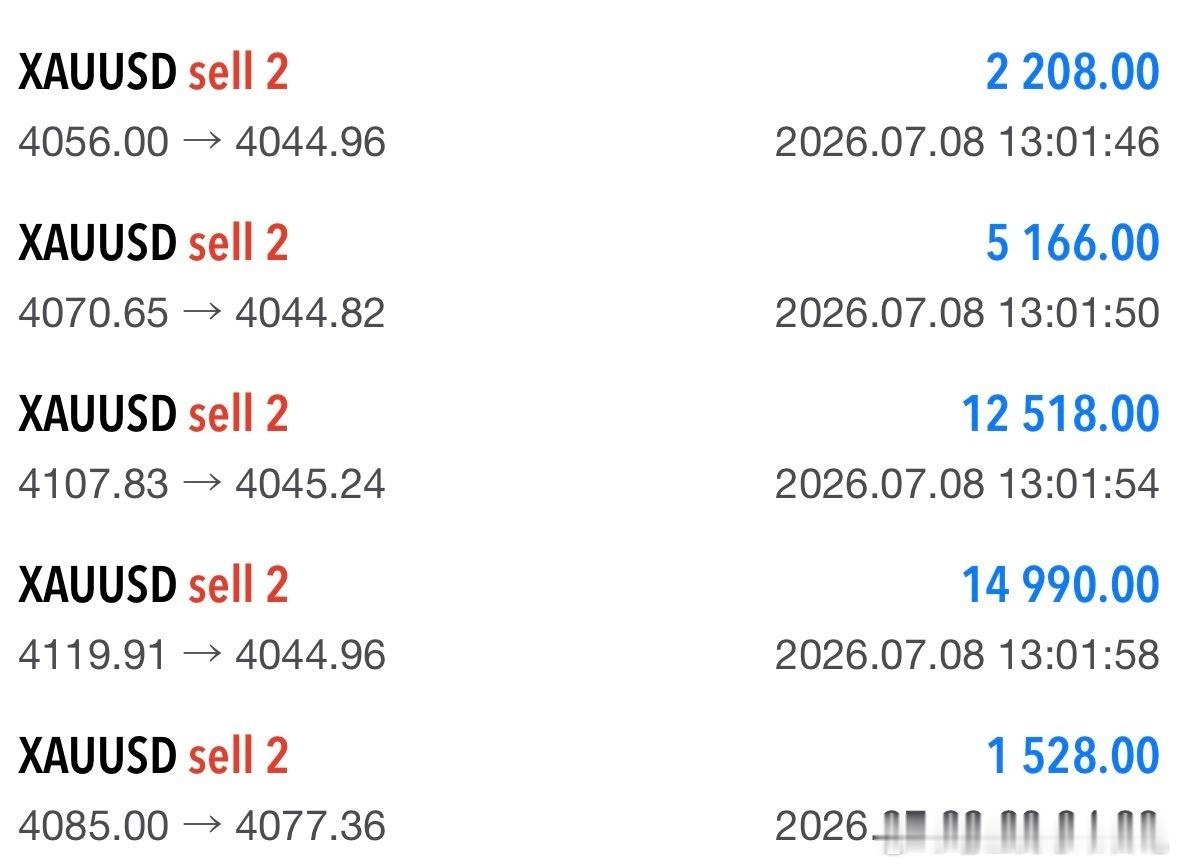The width and height of the screenshot is (1179, 867).
Task: Click the 5 166.00 profit amount
Action: click(x=1072, y=243)
